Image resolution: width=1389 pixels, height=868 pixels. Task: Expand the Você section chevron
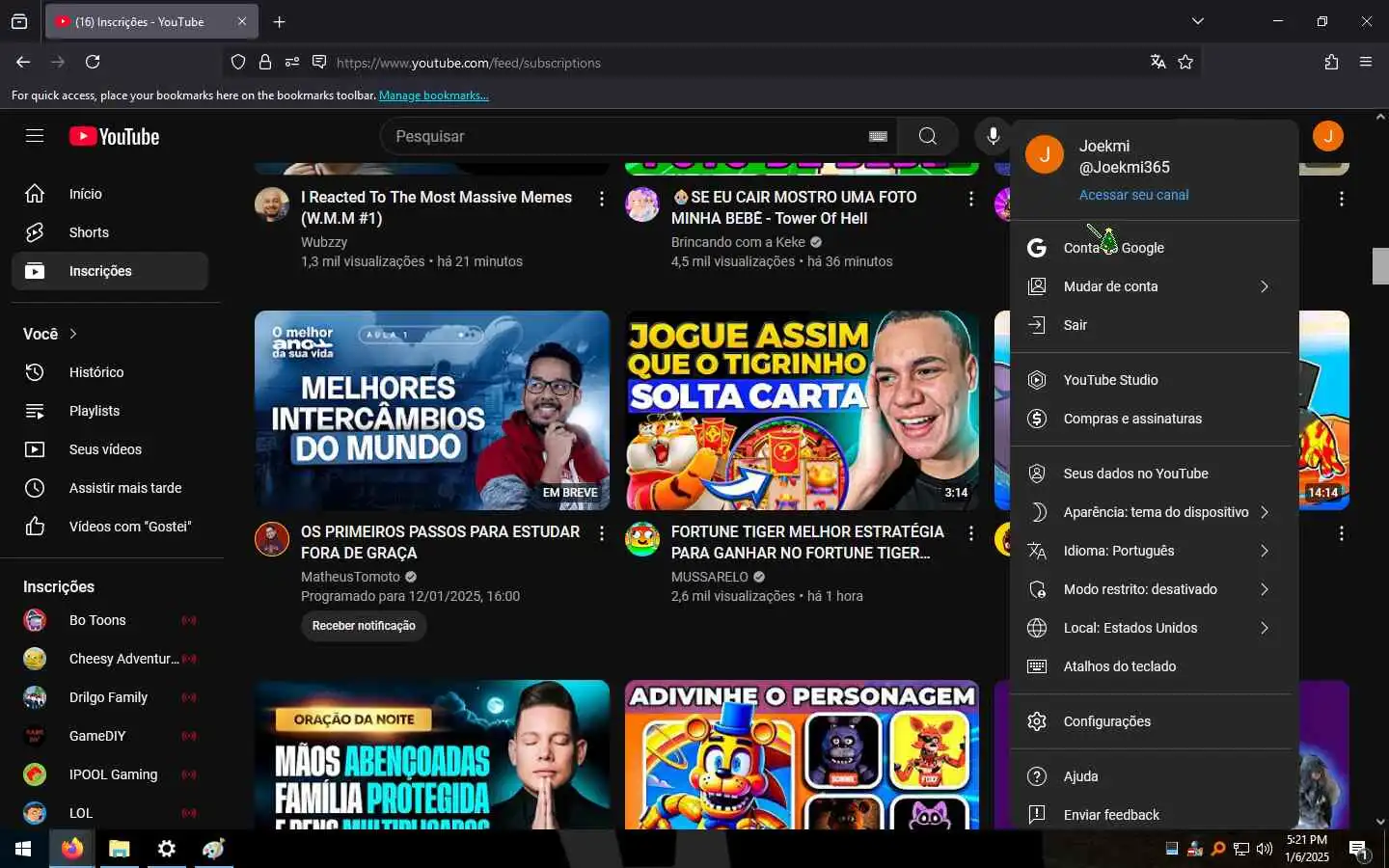pyautogui.click(x=73, y=334)
